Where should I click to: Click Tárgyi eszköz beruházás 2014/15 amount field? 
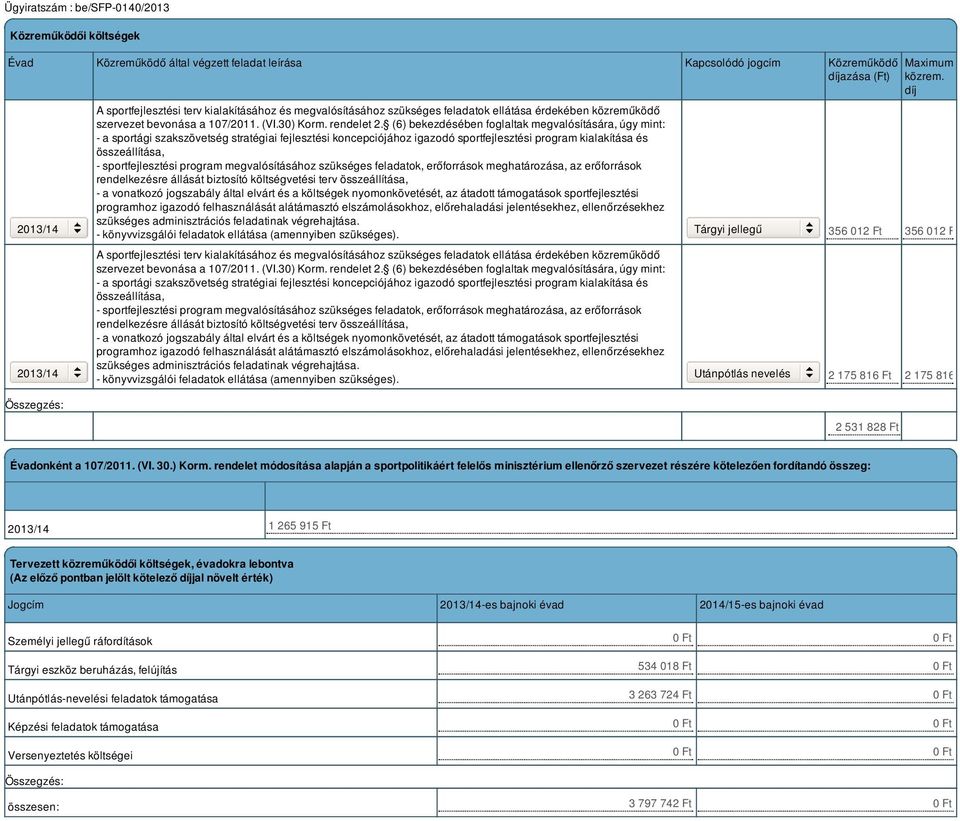pos(826,666)
